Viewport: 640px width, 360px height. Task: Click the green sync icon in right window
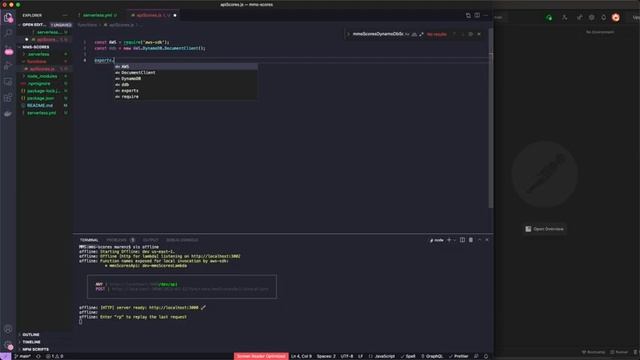click(549, 18)
